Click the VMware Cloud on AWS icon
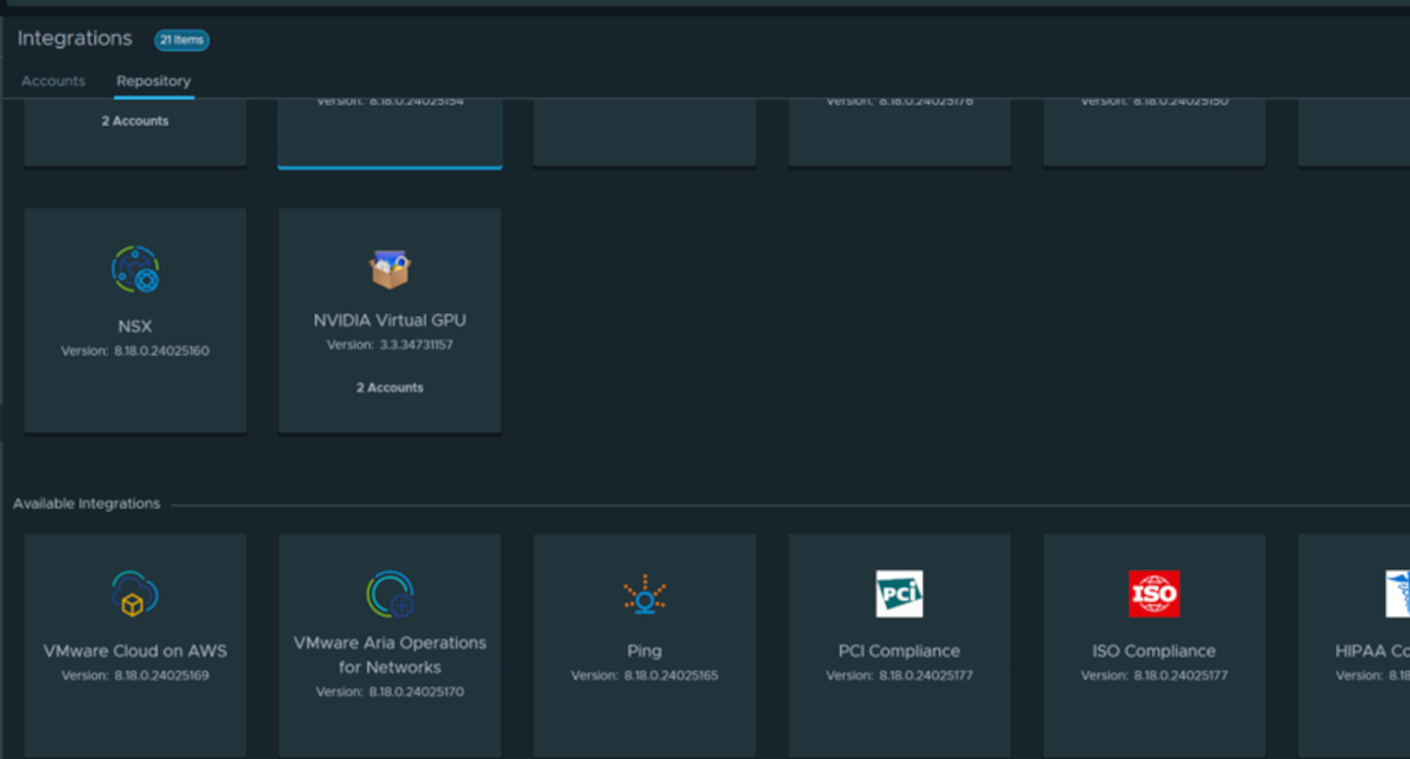 pos(135,594)
